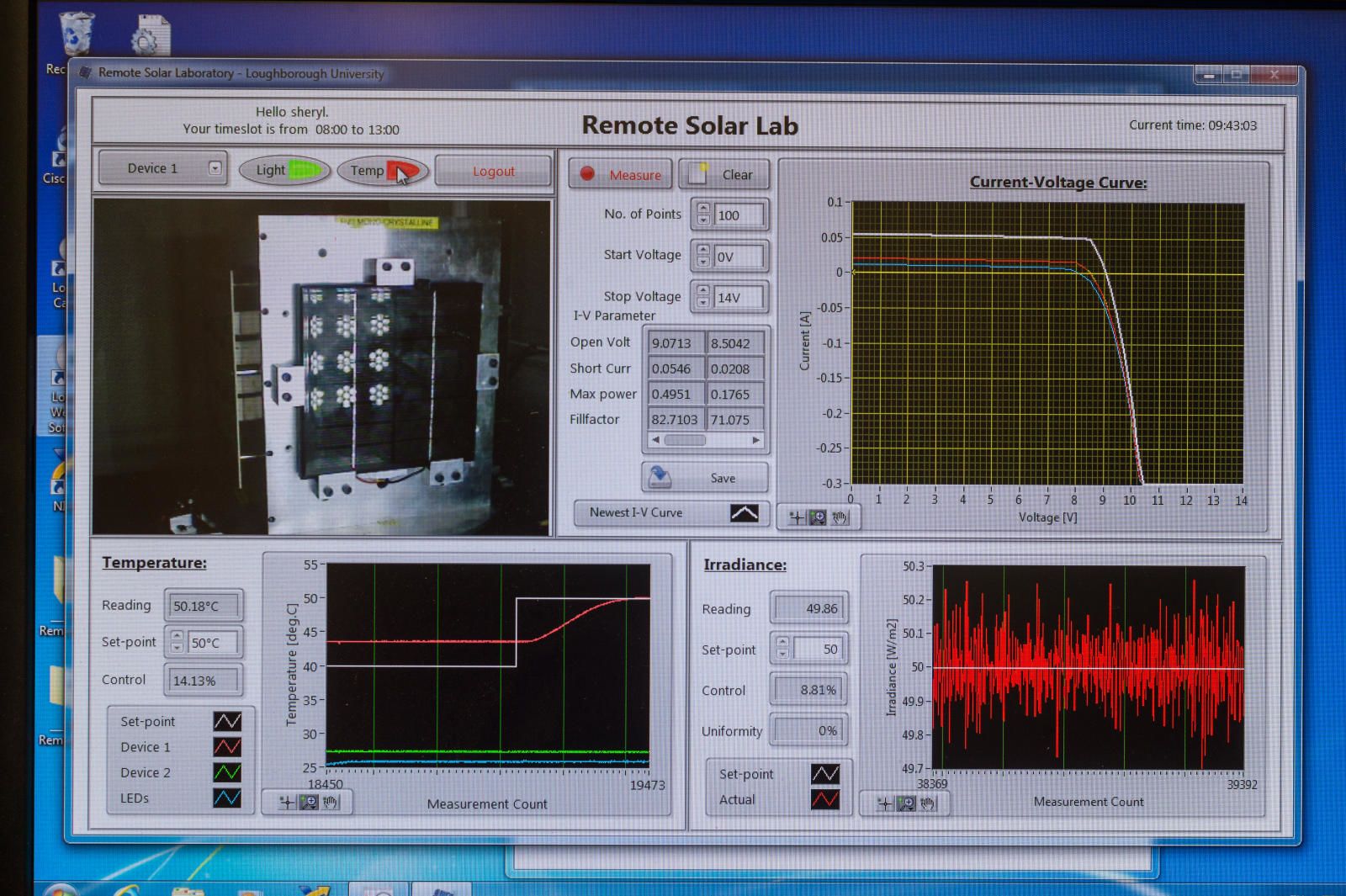Click the Device 1 red line legend icon

pos(227,747)
